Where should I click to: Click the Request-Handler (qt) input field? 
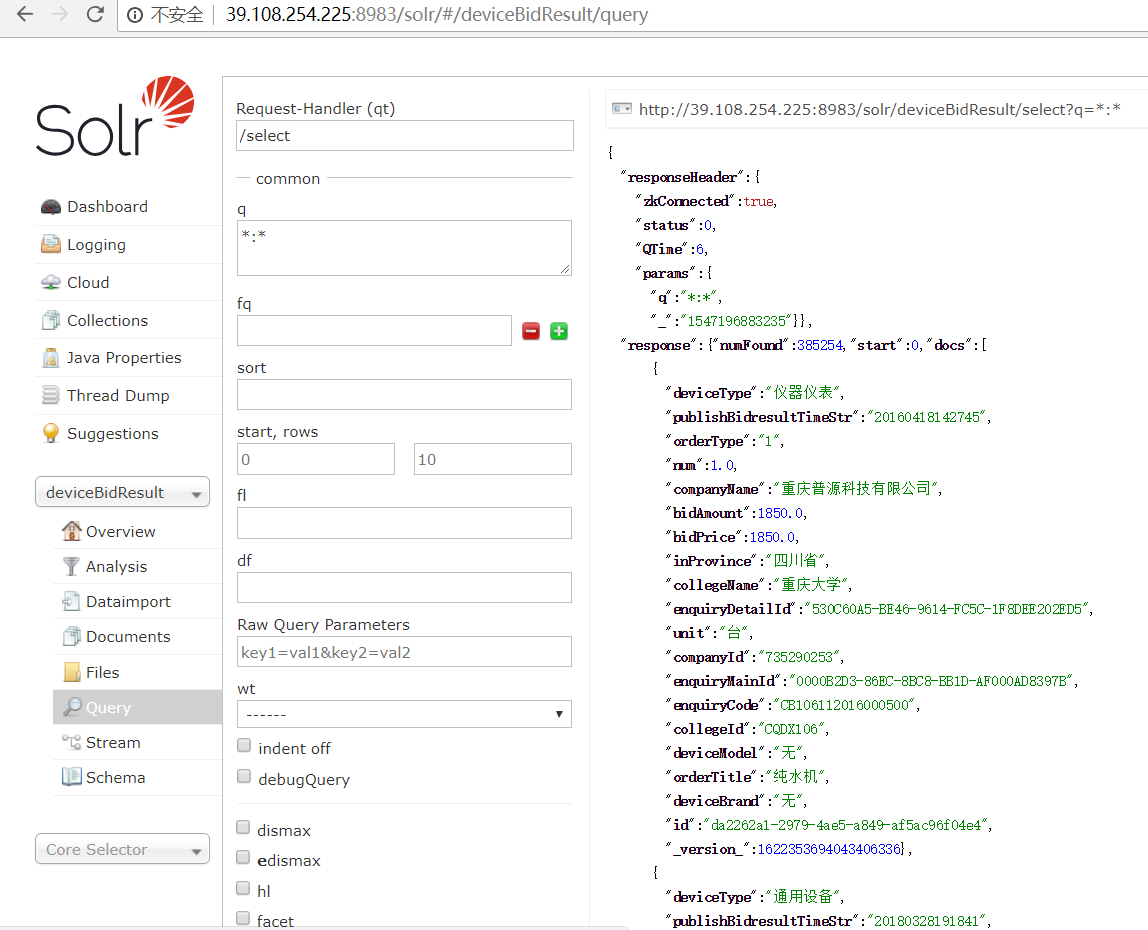(405, 135)
